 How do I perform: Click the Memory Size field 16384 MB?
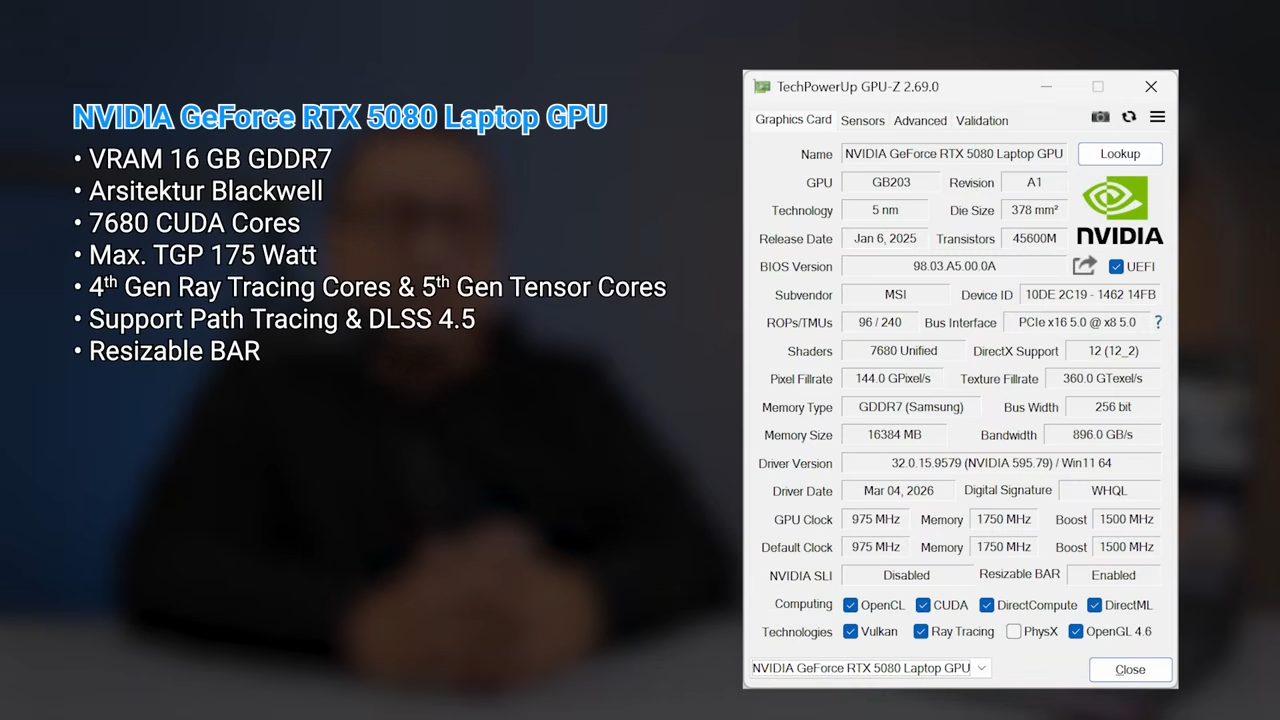point(894,435)
